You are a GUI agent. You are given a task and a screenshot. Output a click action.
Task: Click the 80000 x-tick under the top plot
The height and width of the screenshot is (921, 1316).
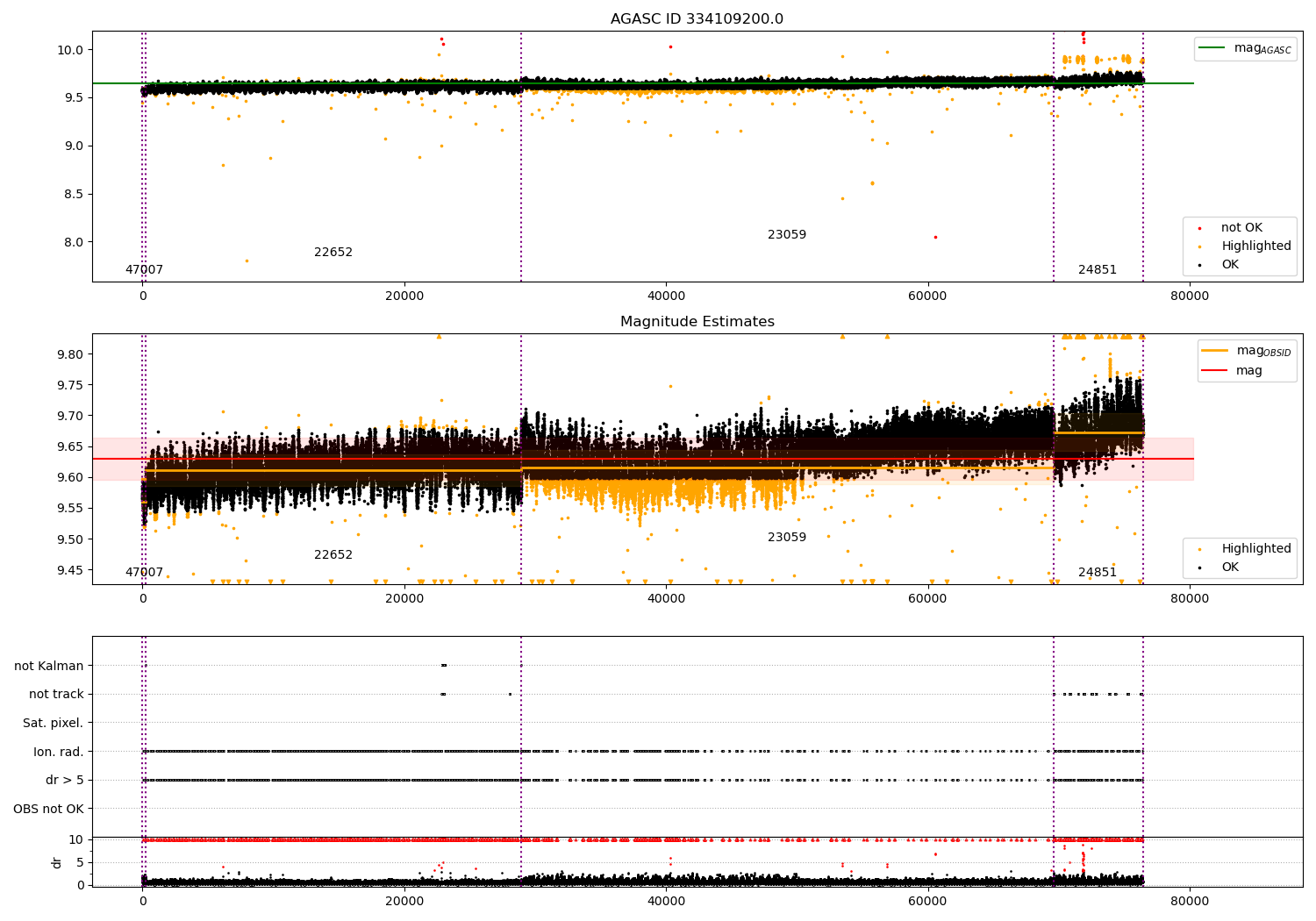click(1190, 296)
